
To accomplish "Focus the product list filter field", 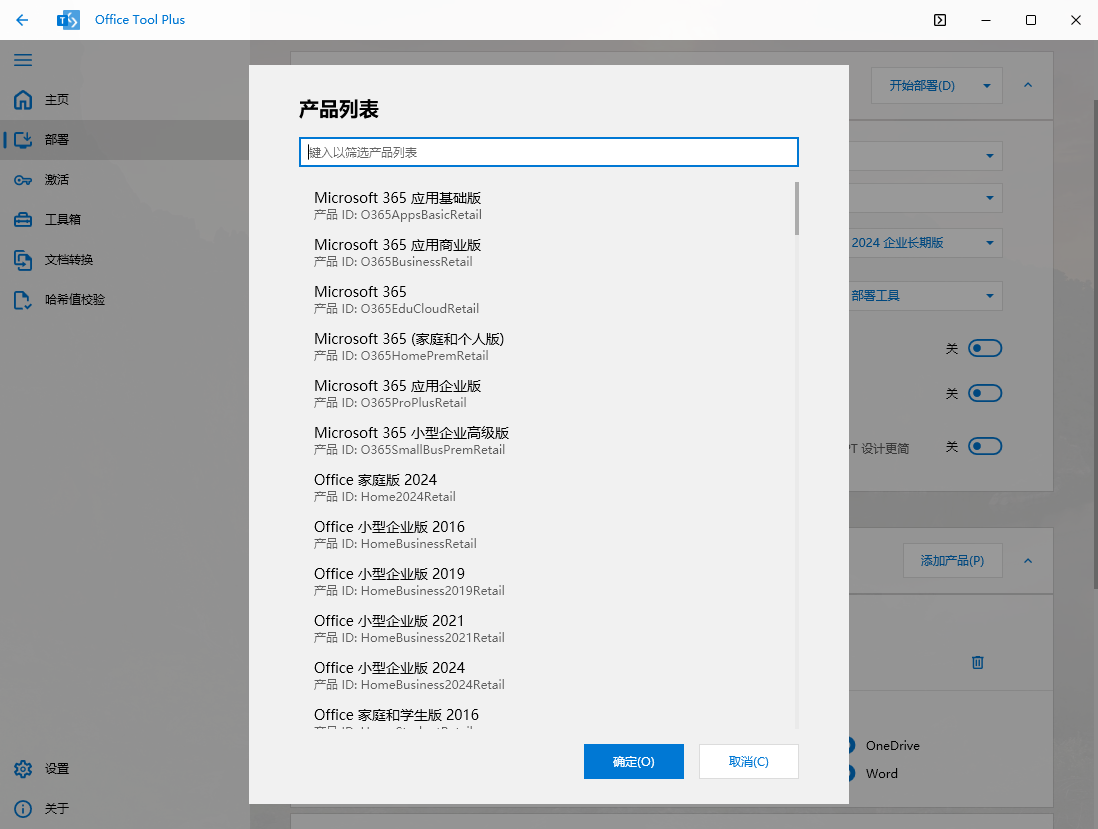I will pos(548,152).
